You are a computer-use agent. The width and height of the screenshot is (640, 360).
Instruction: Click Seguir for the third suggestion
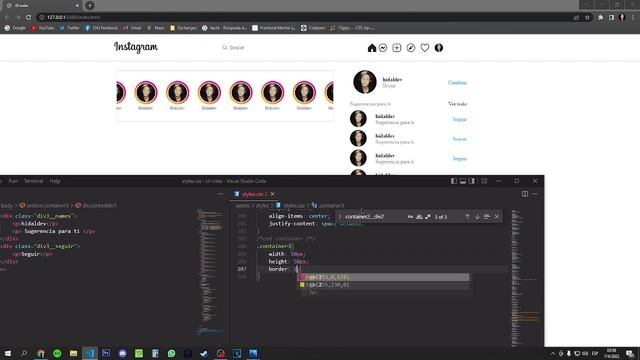click(460, 158)
